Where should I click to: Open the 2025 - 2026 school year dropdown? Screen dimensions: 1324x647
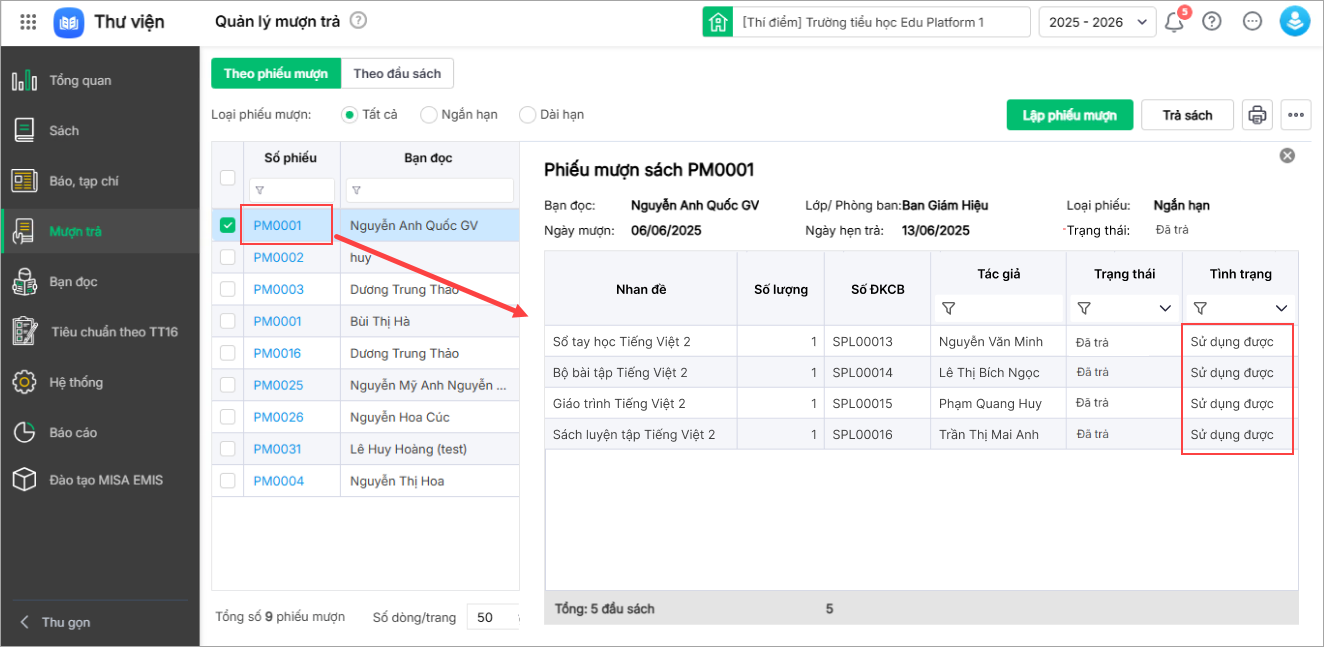coord(1098,22)
